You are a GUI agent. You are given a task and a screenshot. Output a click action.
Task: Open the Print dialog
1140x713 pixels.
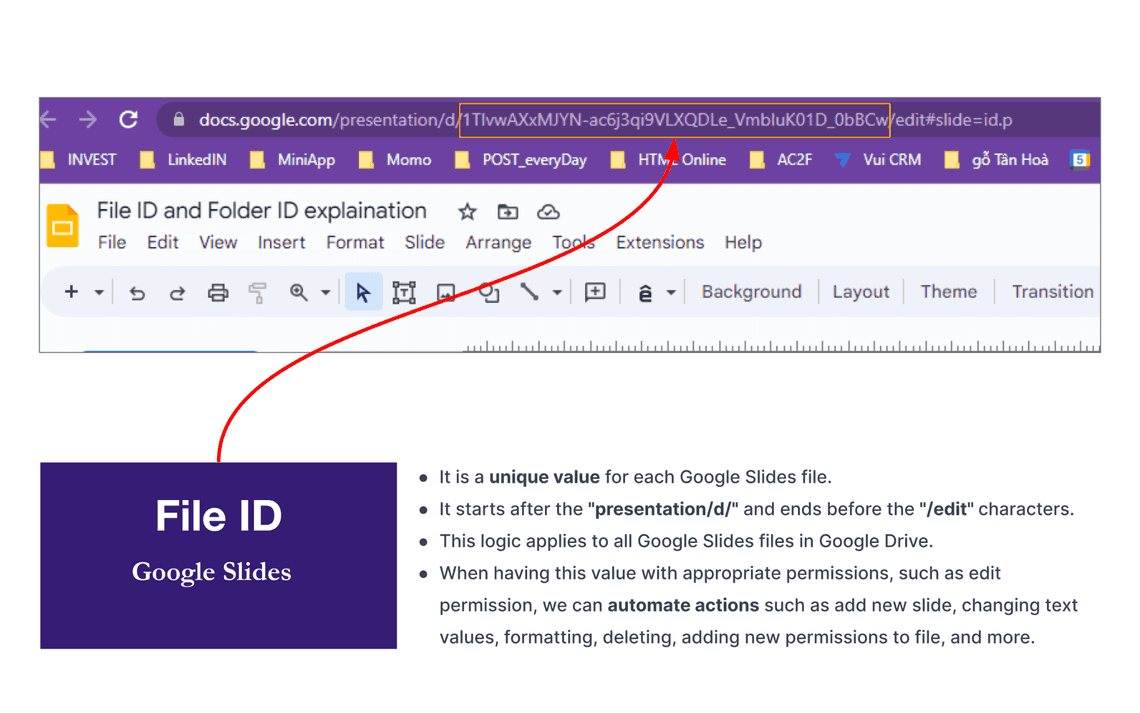click(218, 291)
